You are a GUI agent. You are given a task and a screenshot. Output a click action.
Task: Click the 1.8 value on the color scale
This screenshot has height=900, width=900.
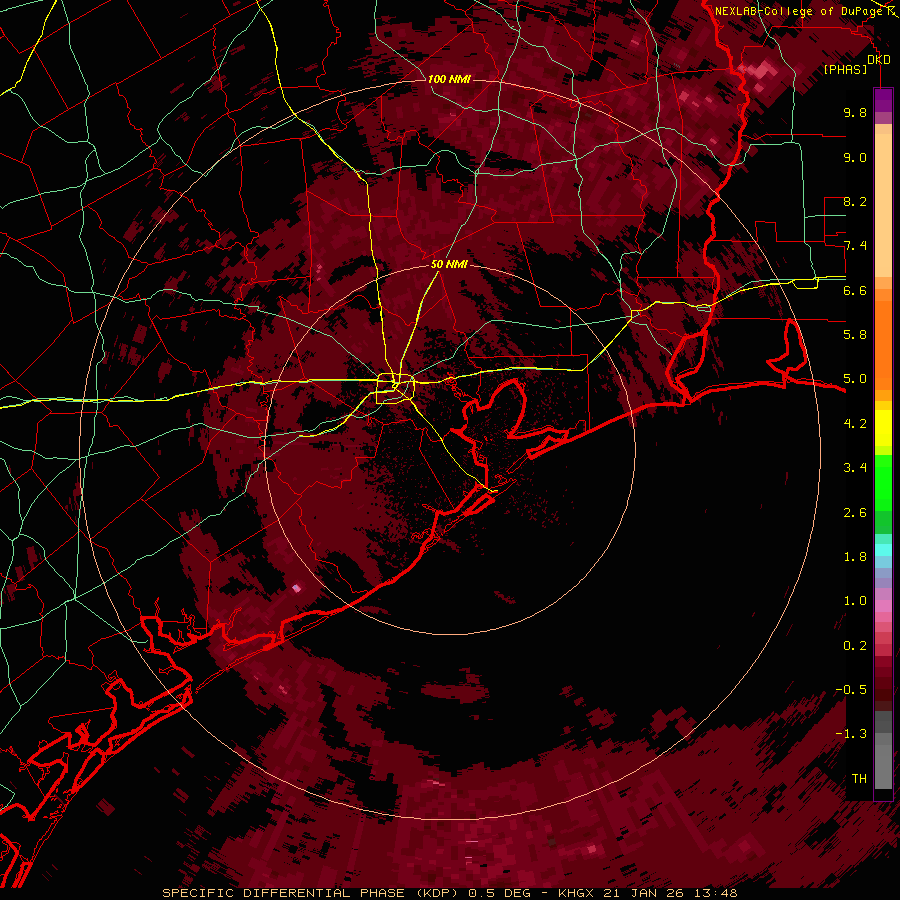pyautogui.click(x=855, y=557)
